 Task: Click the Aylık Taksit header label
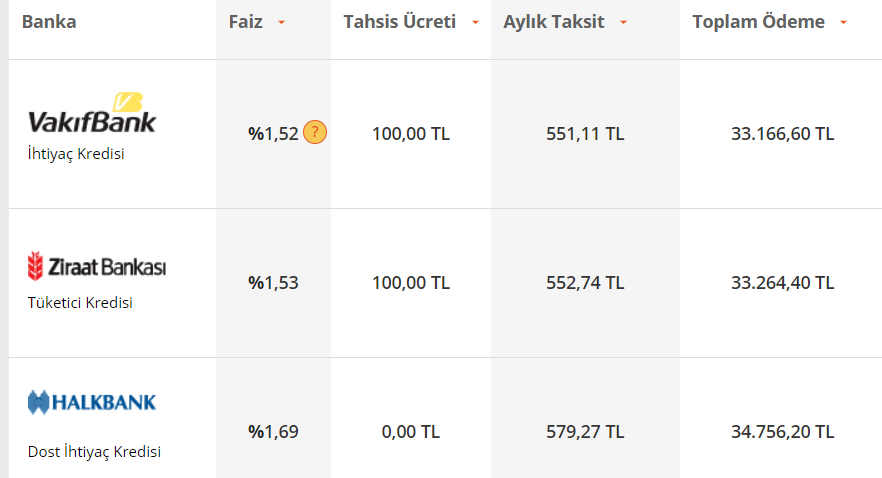tap(554, 21)
